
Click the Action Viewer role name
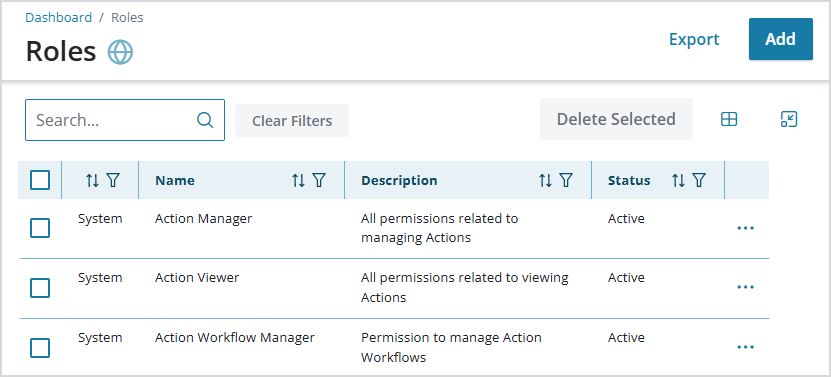(x=197, y=278)
